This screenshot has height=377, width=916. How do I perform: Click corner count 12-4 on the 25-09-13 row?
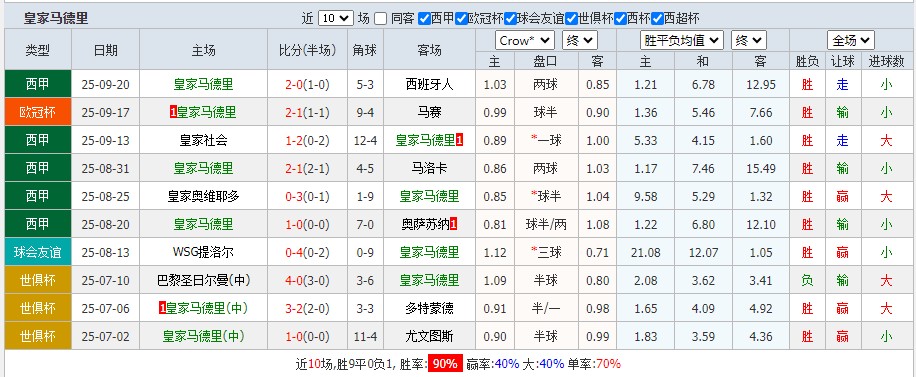365,140
